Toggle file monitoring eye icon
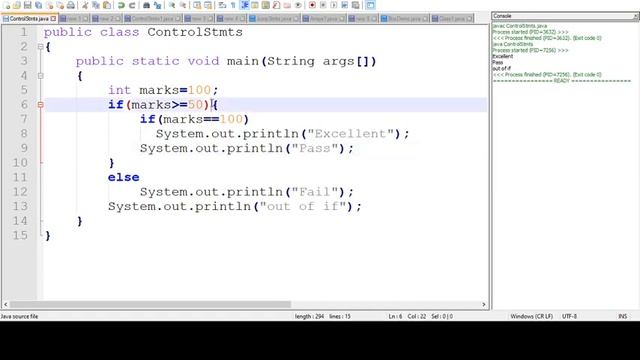640x360 pixels. 298,5
